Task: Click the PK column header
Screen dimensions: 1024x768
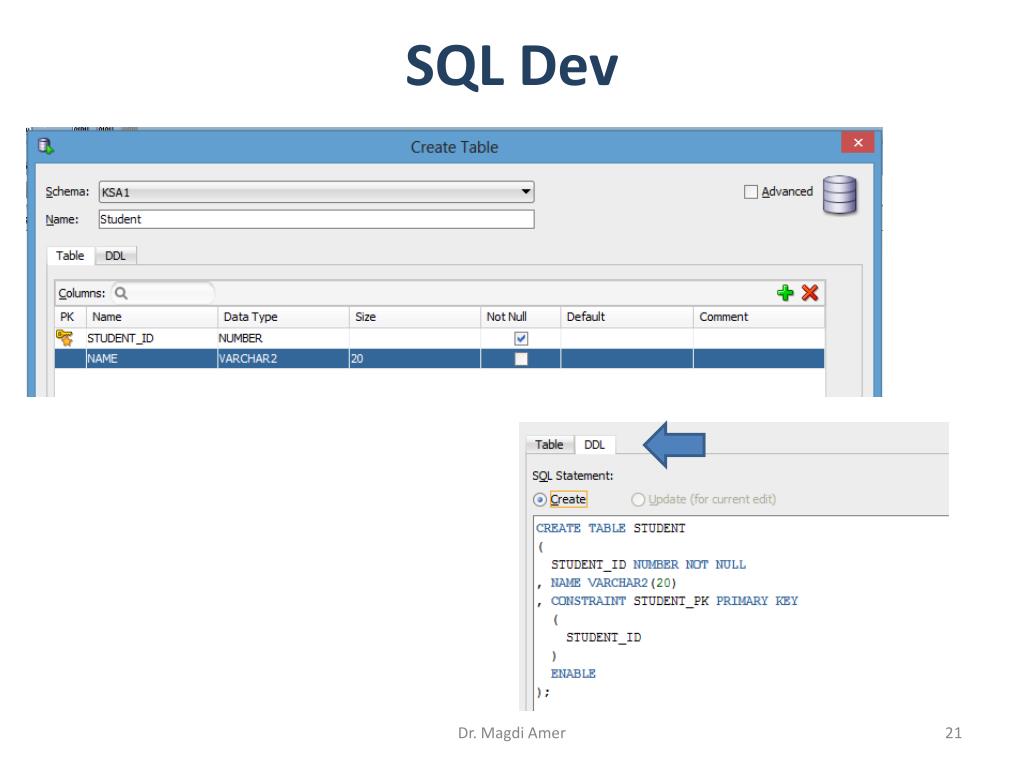Action: [71, 317]
